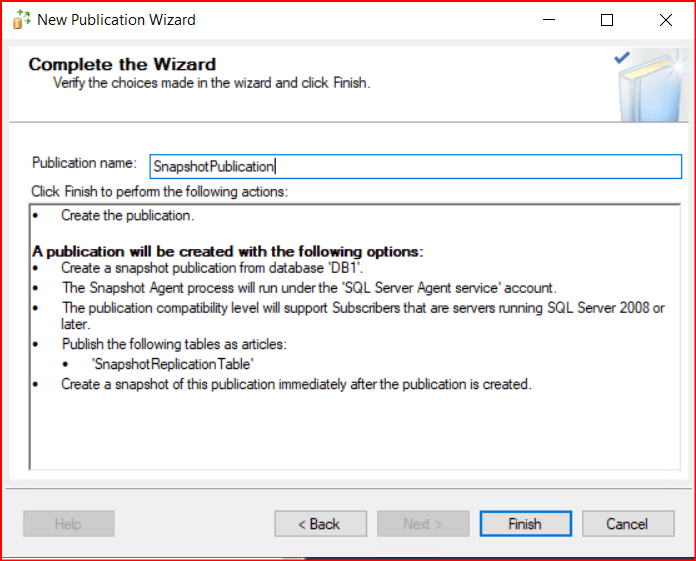
Task: Cancel the New Publication Wizard
Action: pos(627,524)
